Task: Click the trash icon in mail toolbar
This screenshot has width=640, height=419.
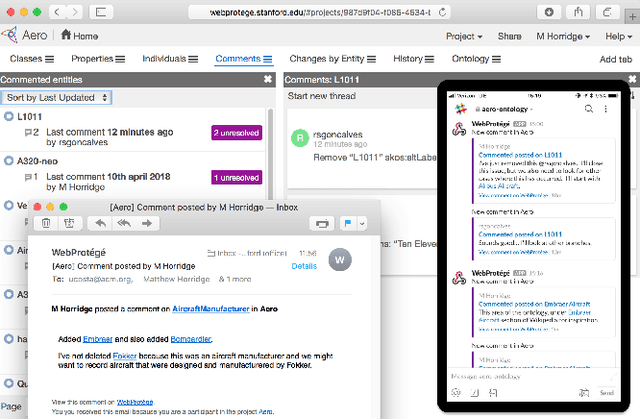Action: coord(46,223)
